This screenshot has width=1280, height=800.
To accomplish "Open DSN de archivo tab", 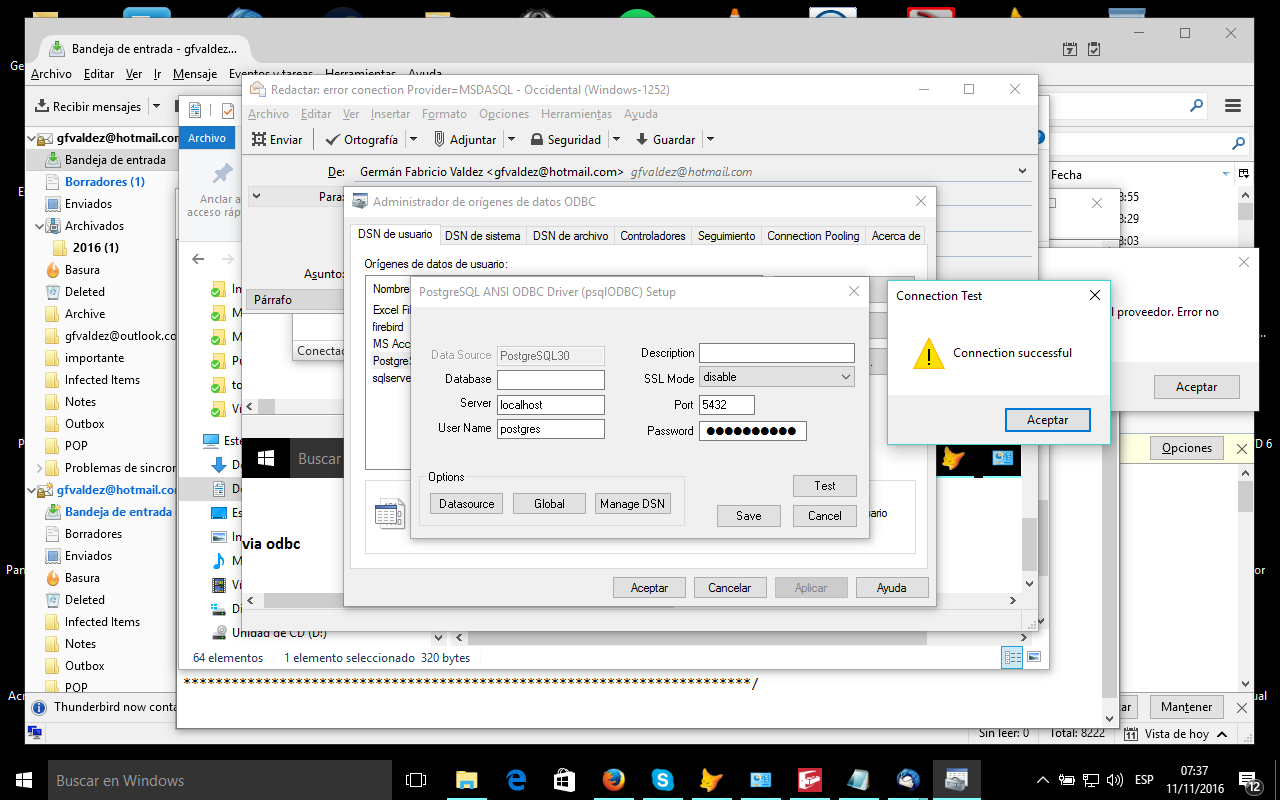I will click(570, 236).
